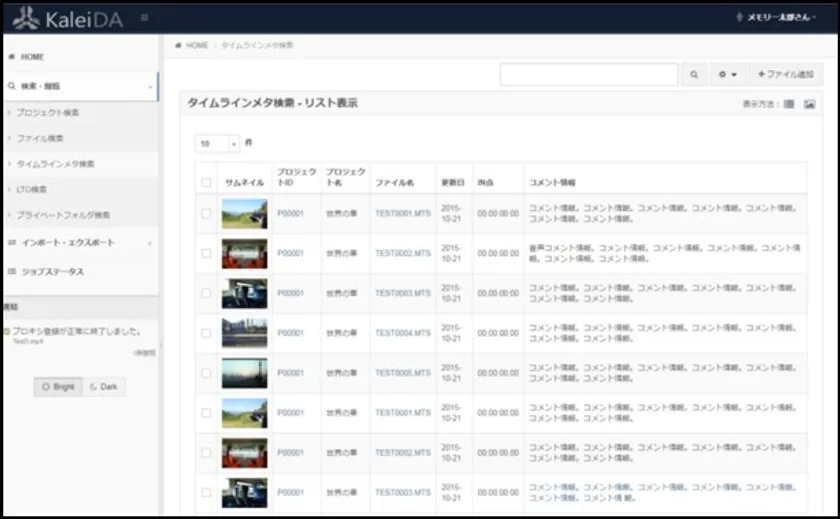Toggle the sidebar hamburger menu icon
Viewport: 840px width, 519px height.
[x=145, y=18]
